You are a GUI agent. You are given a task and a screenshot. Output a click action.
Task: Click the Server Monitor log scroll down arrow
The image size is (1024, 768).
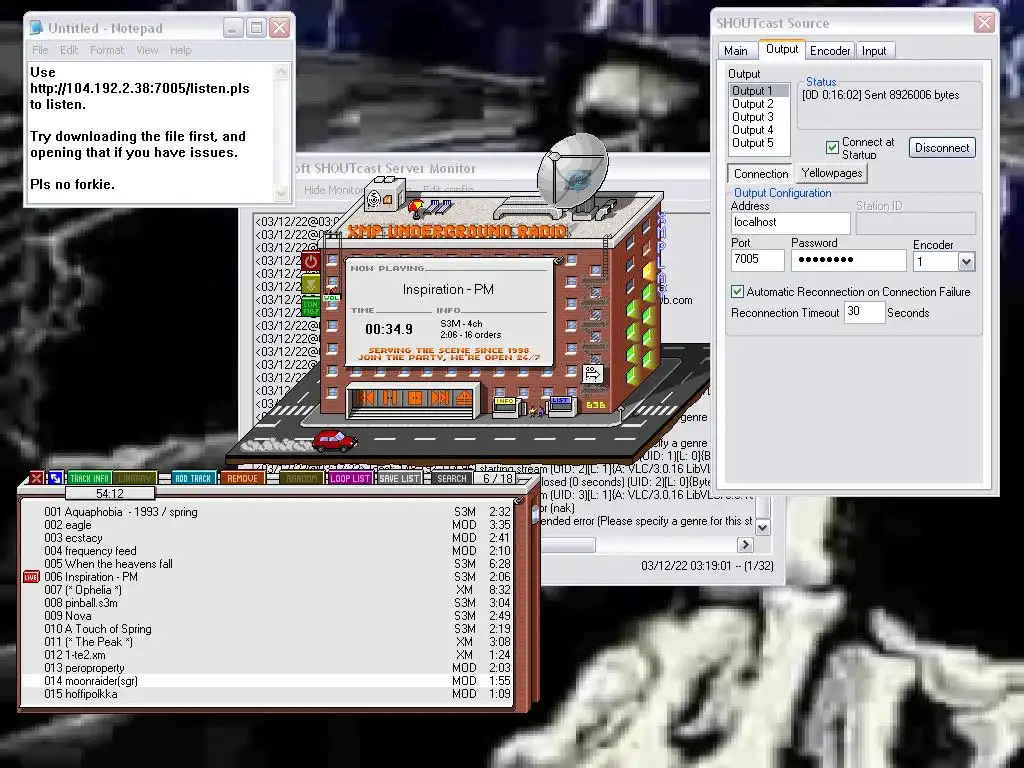[761, 526]
